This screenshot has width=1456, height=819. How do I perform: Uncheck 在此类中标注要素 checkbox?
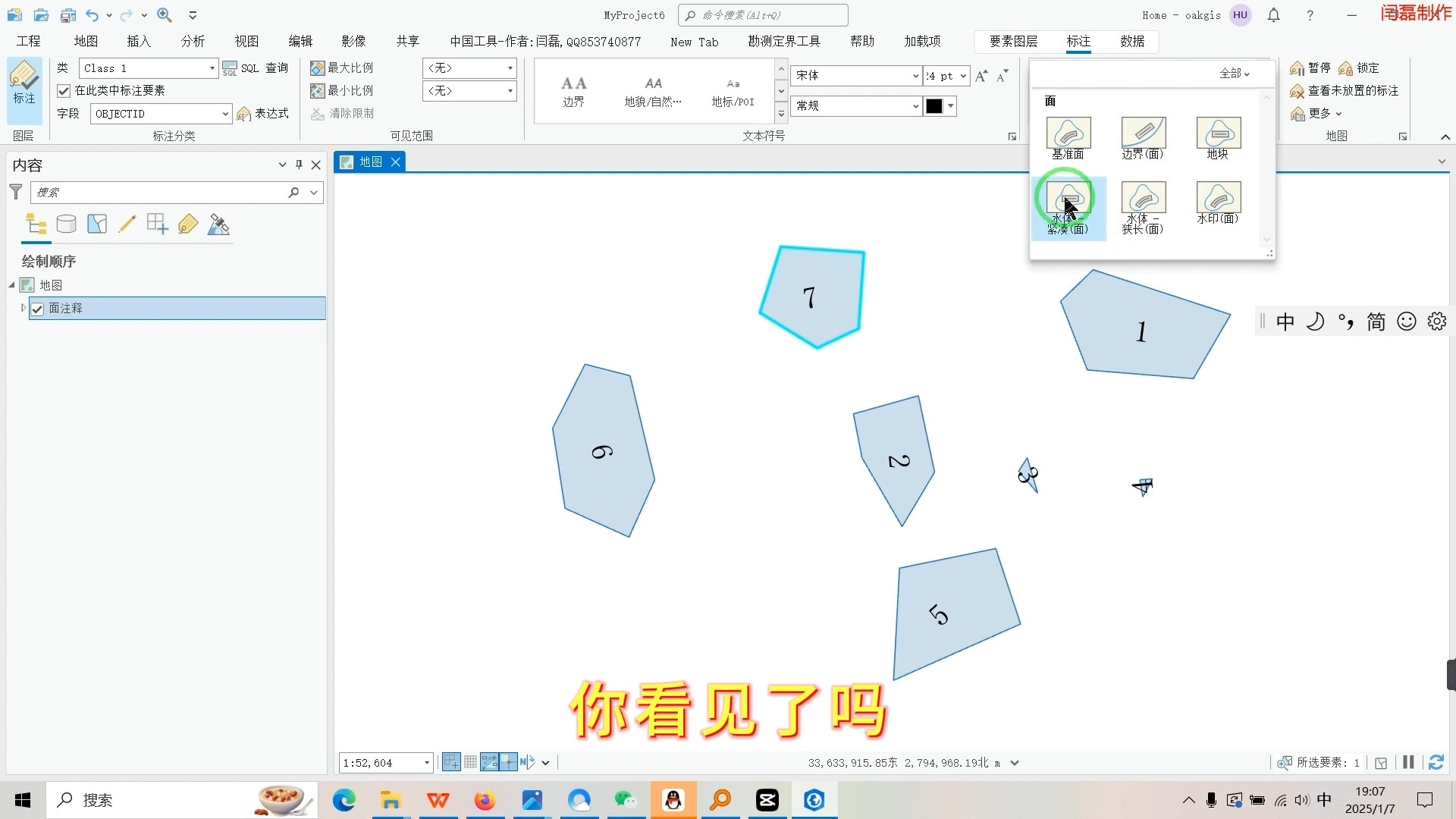tap(64, 90)
